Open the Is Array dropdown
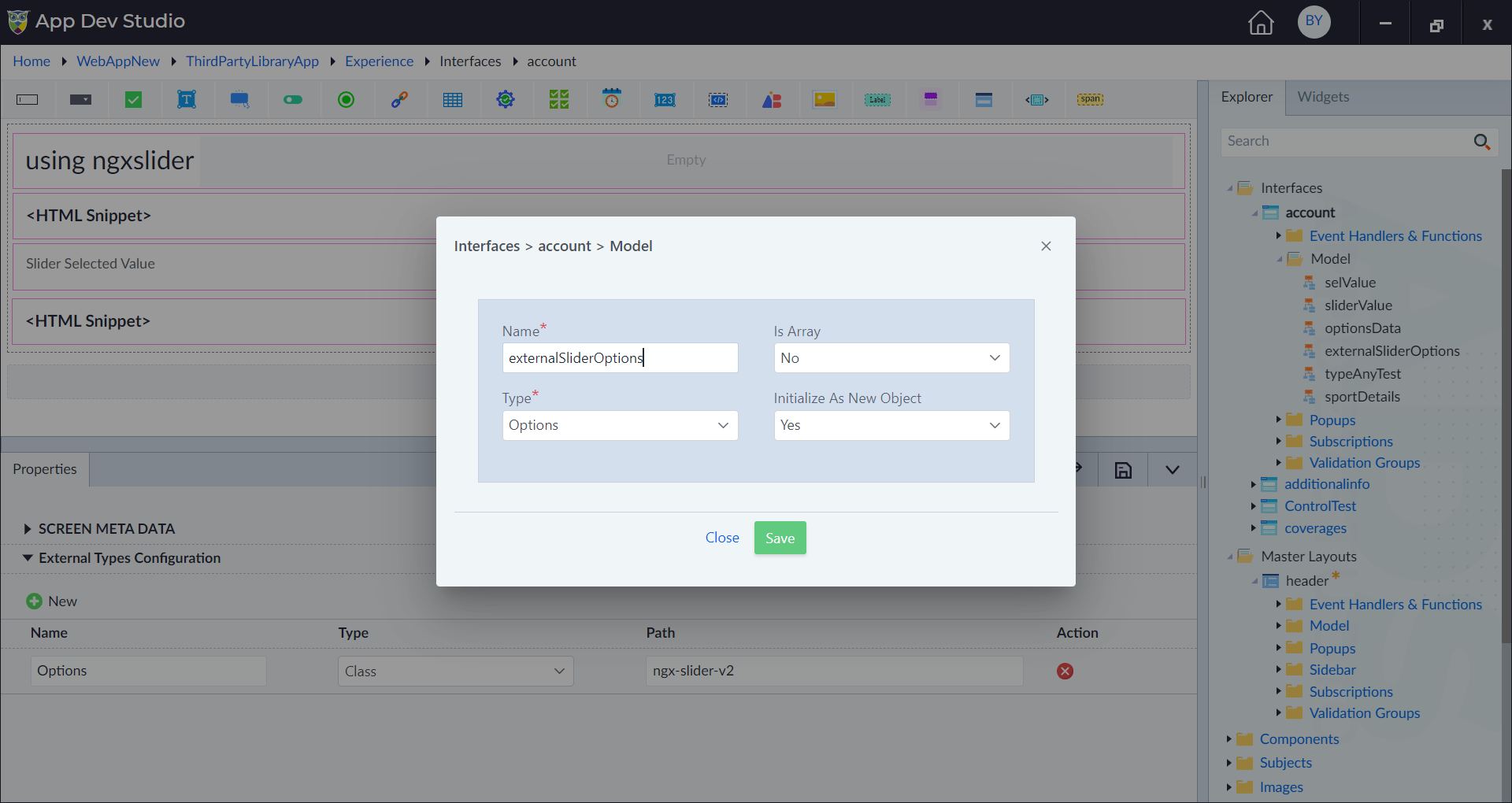1512x803 pixels. [x=891, y=358]
